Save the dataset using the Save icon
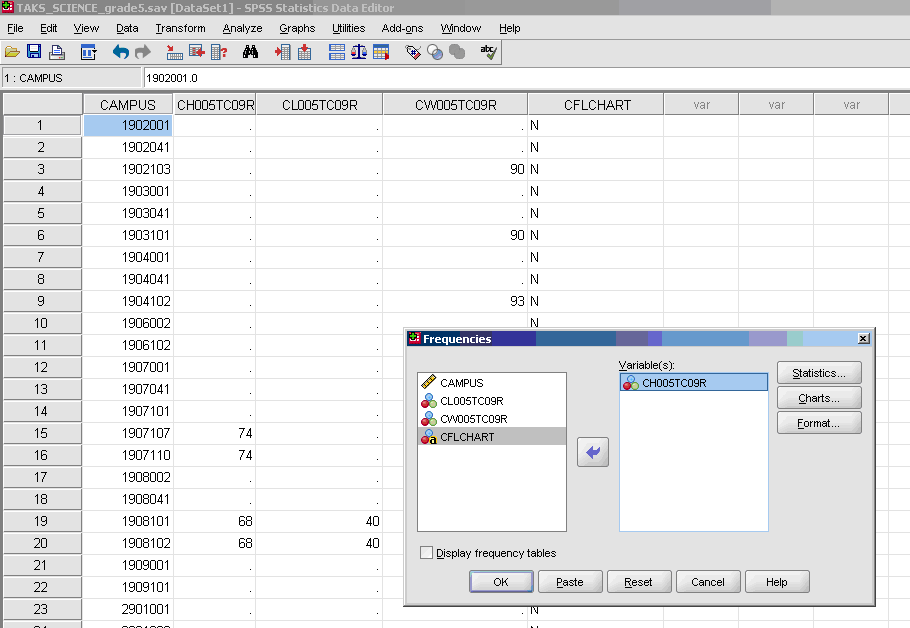910x628 pixels. click(x=34, y=52)
